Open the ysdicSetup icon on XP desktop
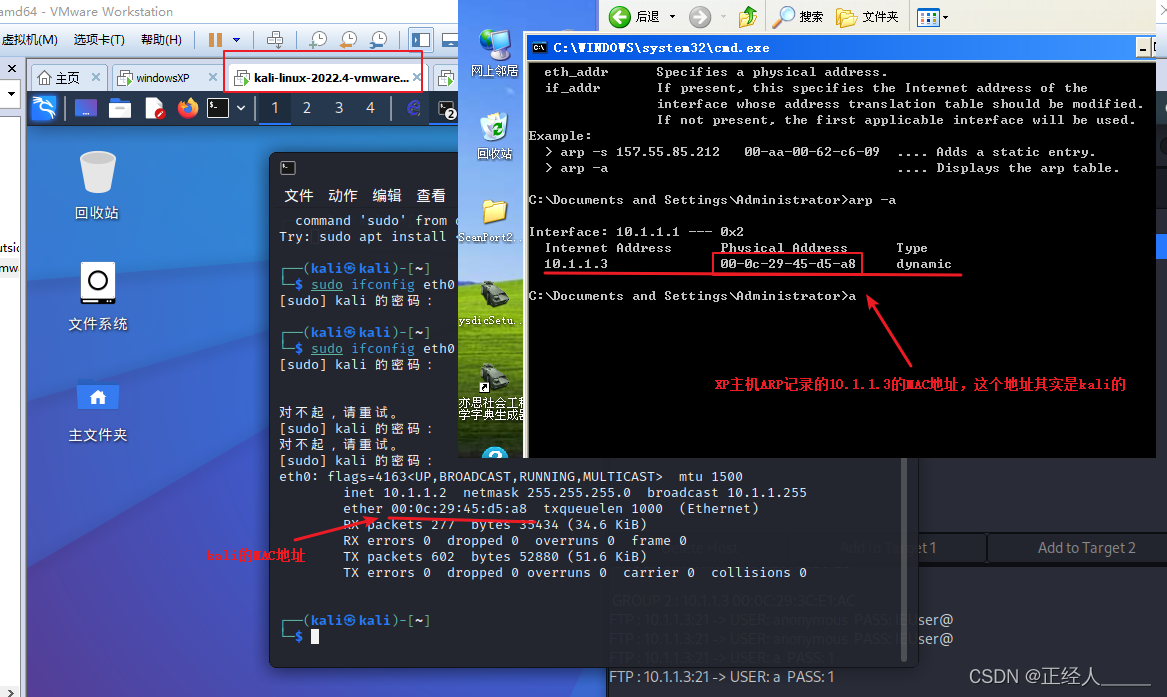Image resolution: width=1167 pixels, height=697 pixels. point(491,303)
